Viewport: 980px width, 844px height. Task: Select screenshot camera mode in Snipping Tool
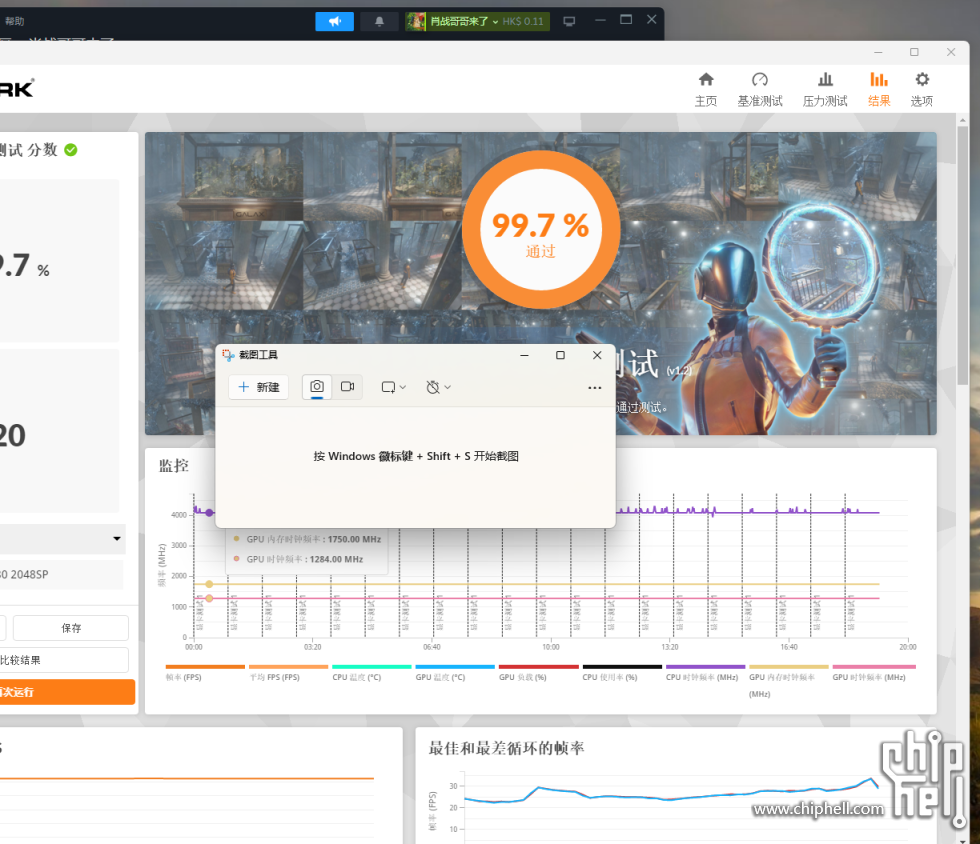pyautogui.click(x=317, y=387)
